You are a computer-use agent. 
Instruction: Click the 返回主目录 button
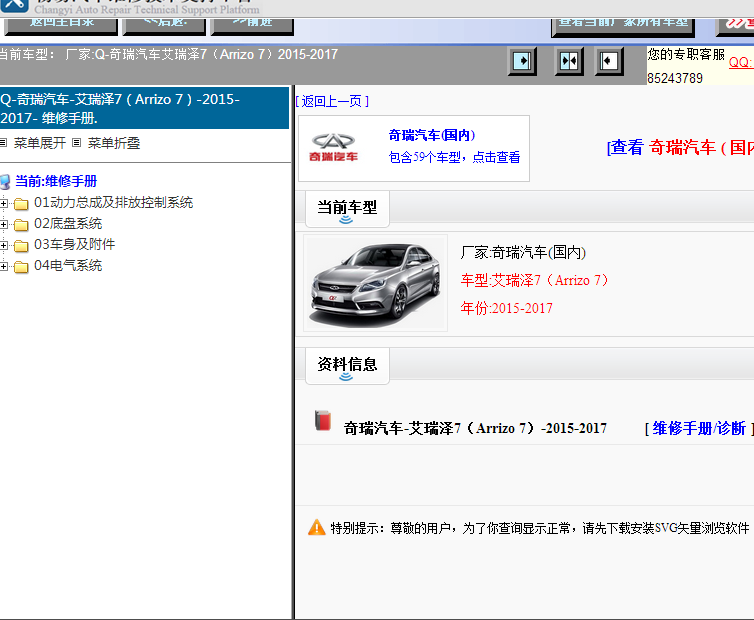click(61, 26)
